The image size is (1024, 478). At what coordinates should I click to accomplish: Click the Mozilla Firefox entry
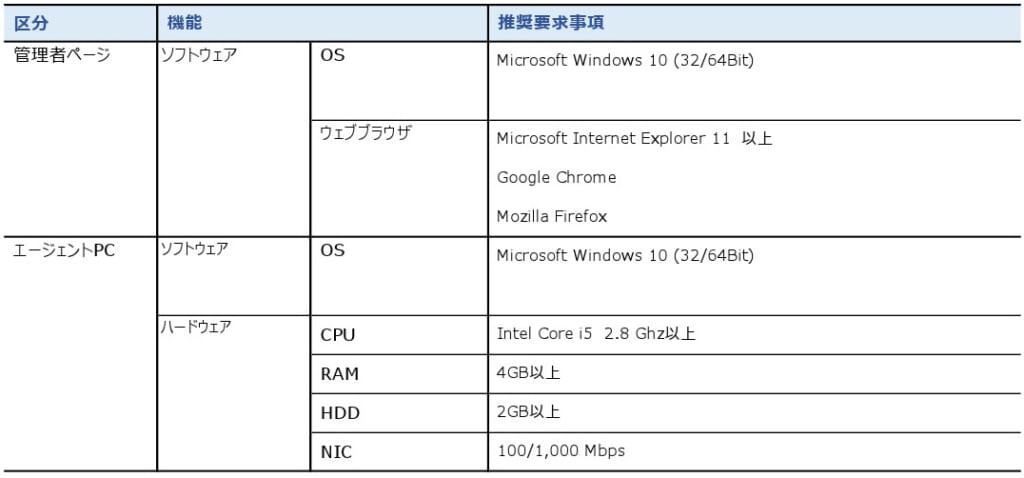coord(552,216)
